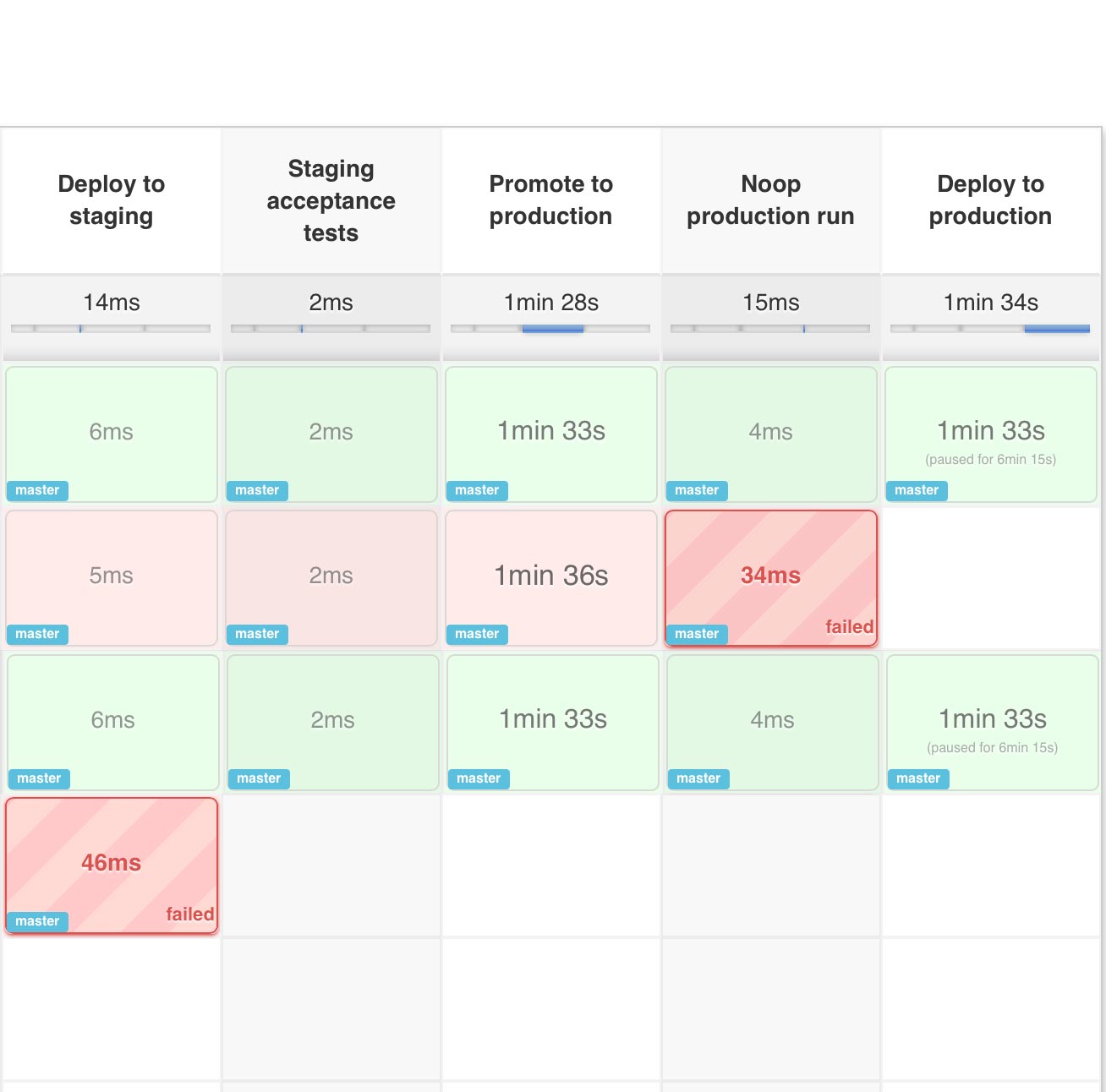Click the "Deploy to production" column header
1106x1092 pixels.
point(990,200)
